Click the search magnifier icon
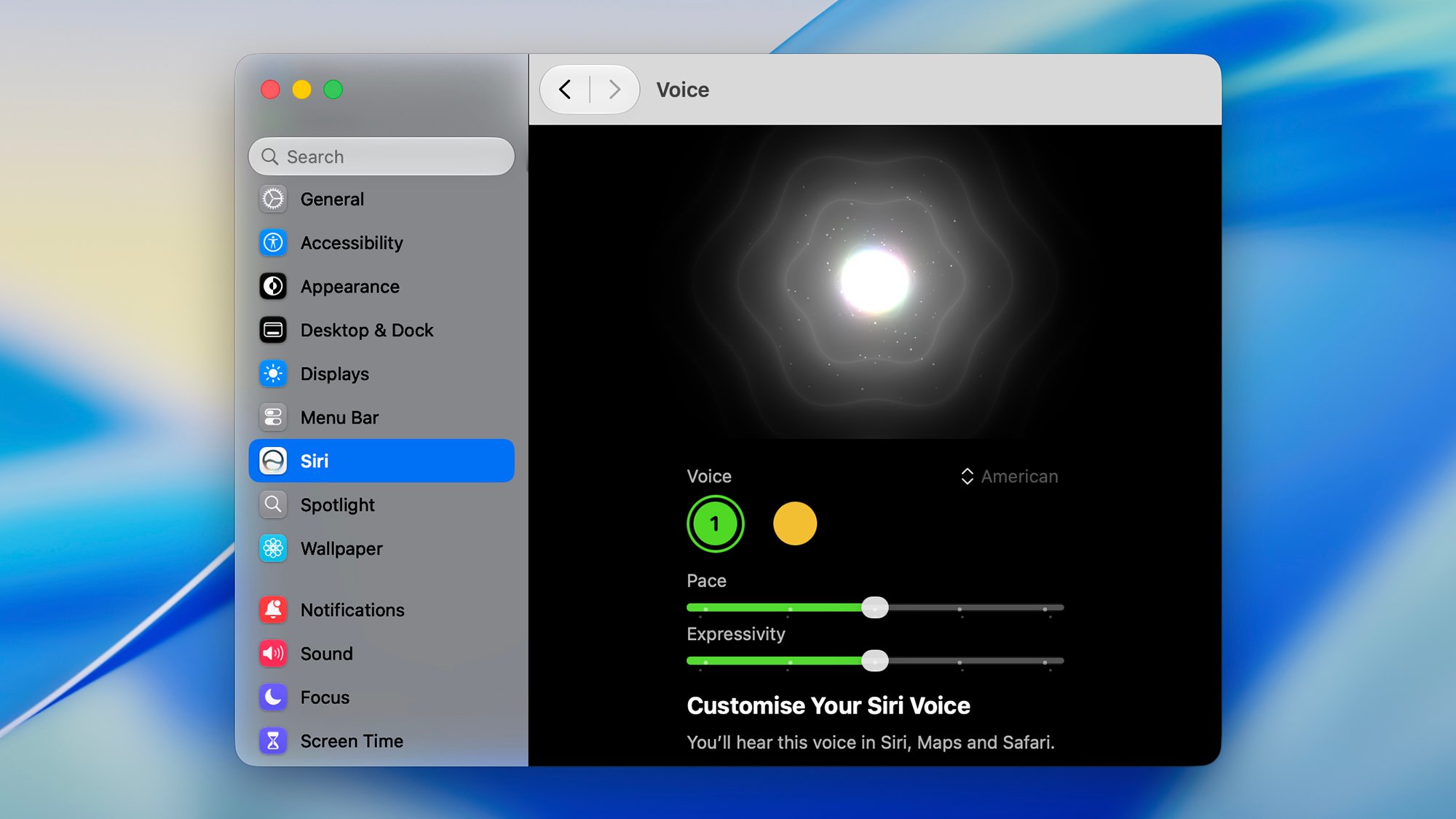The width and height of the screenshot is (1456, 819). click(x=270, y=157)
